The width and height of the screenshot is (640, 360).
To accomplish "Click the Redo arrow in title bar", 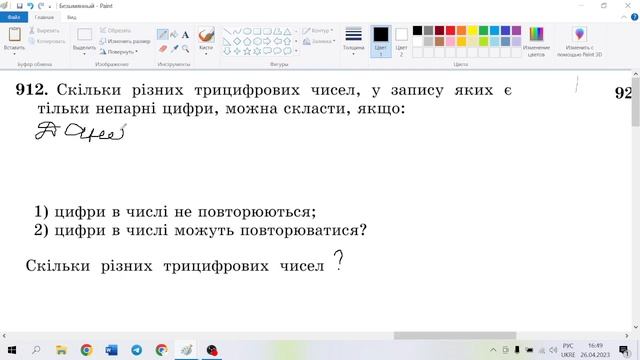I will (x=40, y=6).
